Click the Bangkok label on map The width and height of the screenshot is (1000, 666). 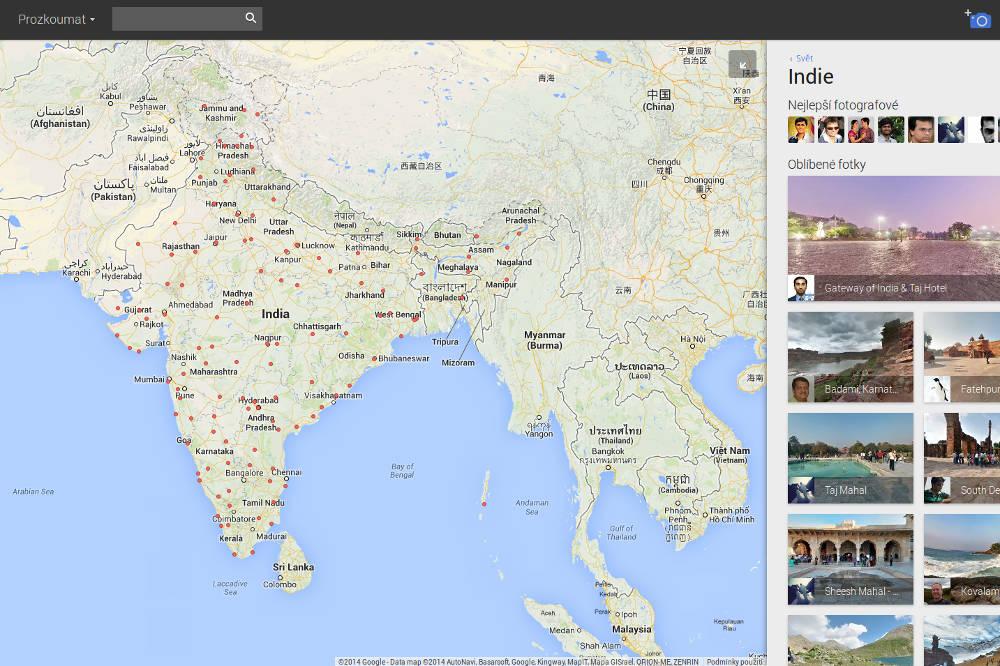point(608,451)
